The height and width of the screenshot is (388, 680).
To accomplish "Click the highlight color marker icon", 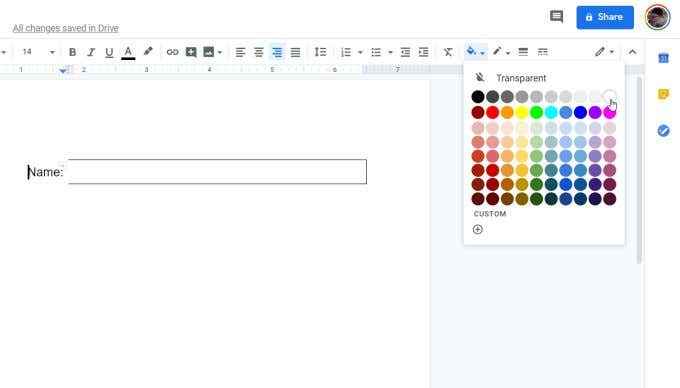I will point(148,52).
